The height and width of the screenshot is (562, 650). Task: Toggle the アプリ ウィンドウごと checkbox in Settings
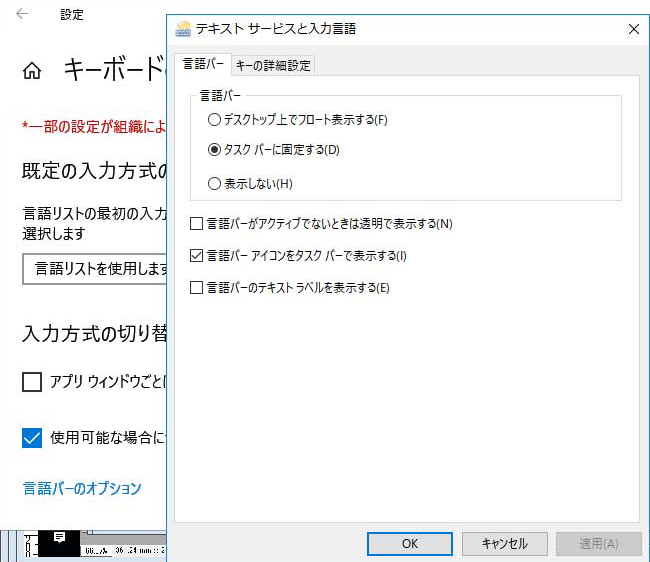pos(32,381)
